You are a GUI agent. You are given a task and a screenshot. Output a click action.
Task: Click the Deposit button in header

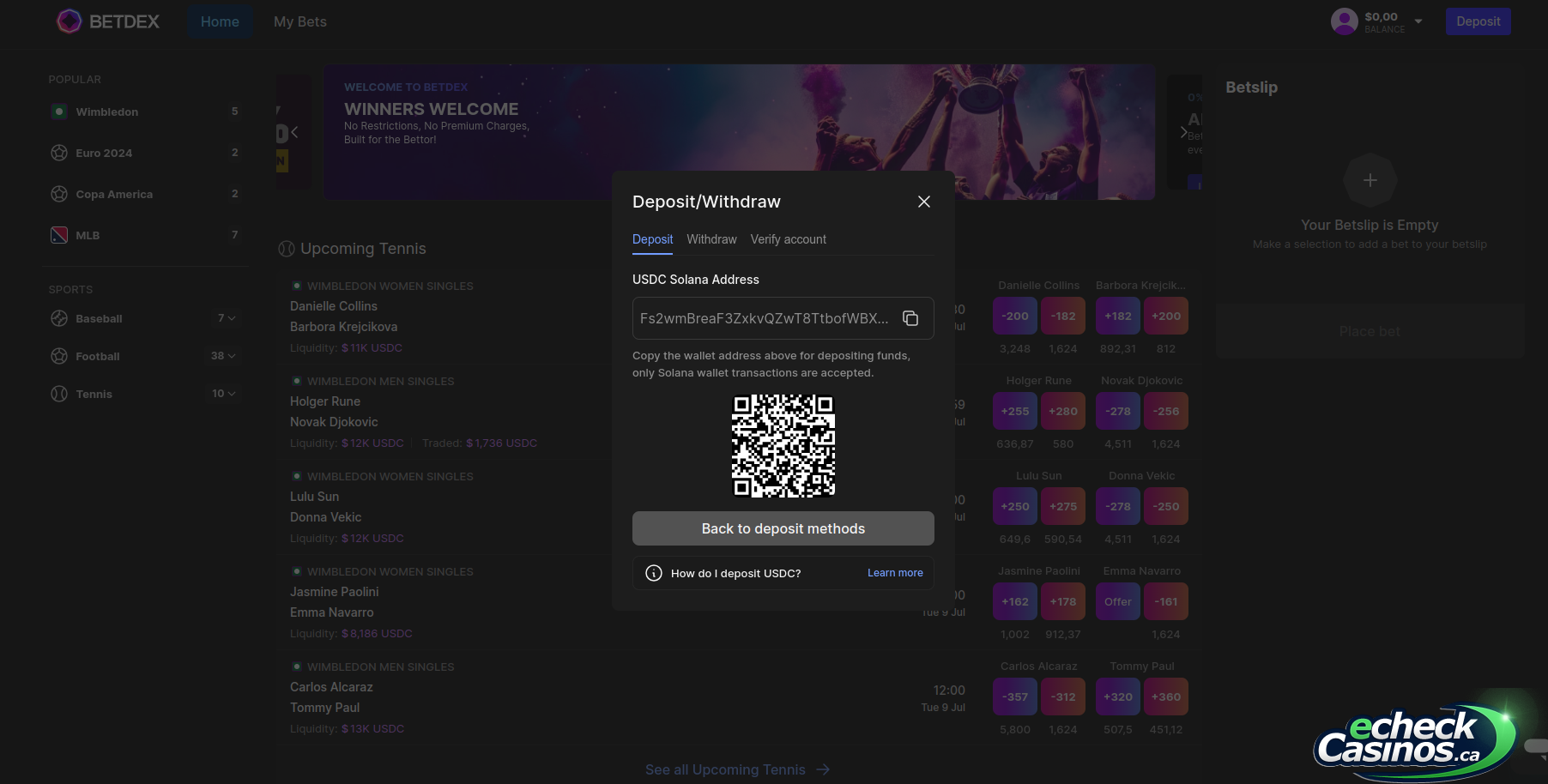pos(1478,21)
